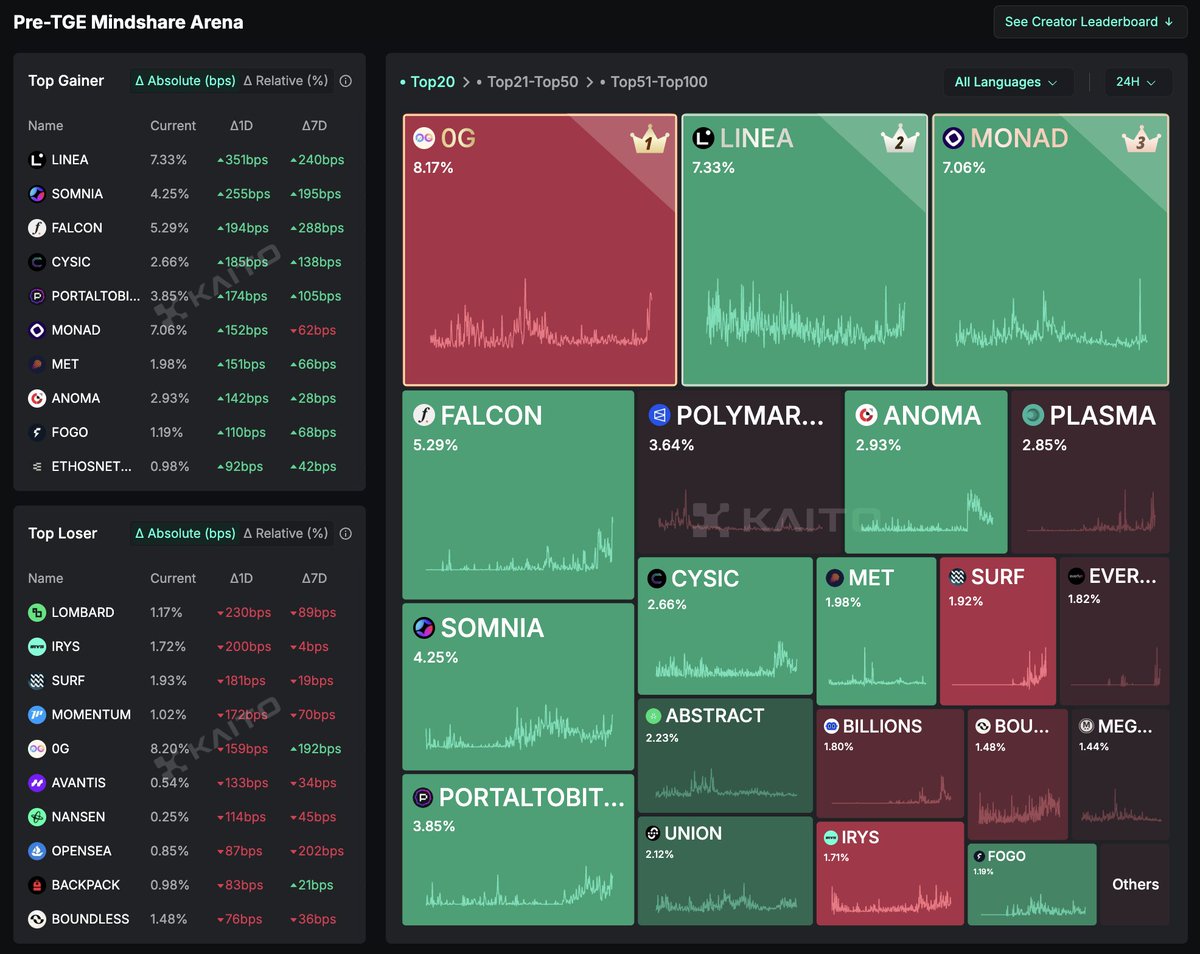
Task: Open the LINEA rank 2 treemap tile
Action: point(804,250)
